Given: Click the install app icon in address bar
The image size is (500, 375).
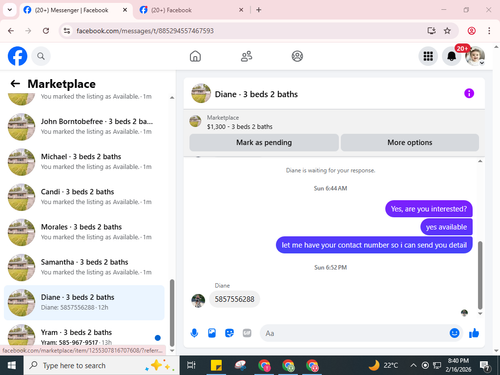Looking at the screenshot, I should click(x=432, y=31).
